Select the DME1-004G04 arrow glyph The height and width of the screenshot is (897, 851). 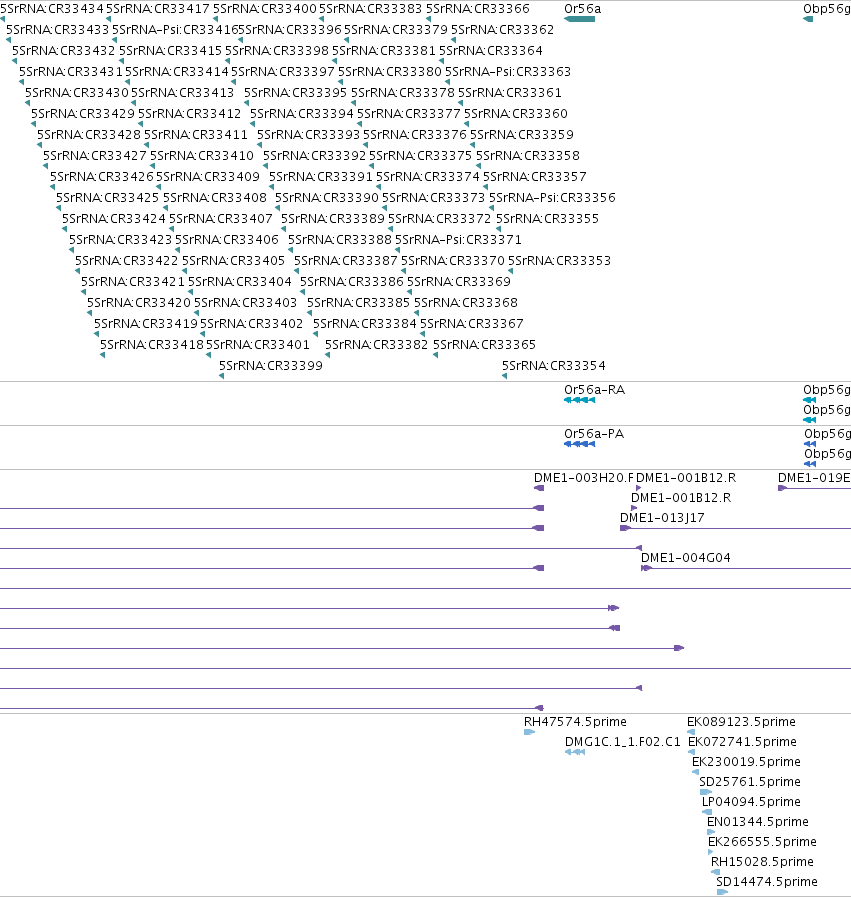(x=646, y=568)
